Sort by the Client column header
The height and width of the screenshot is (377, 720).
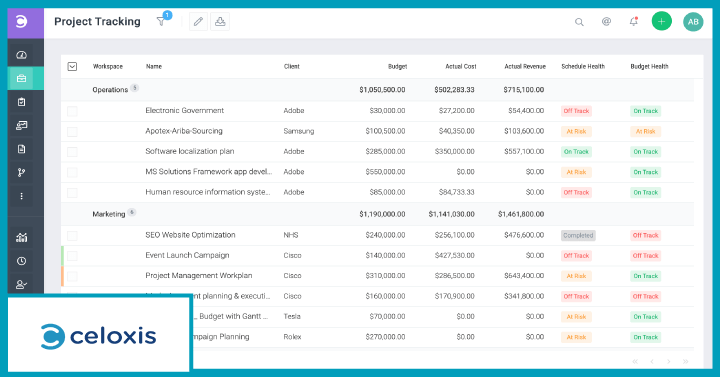click(292, 67)
